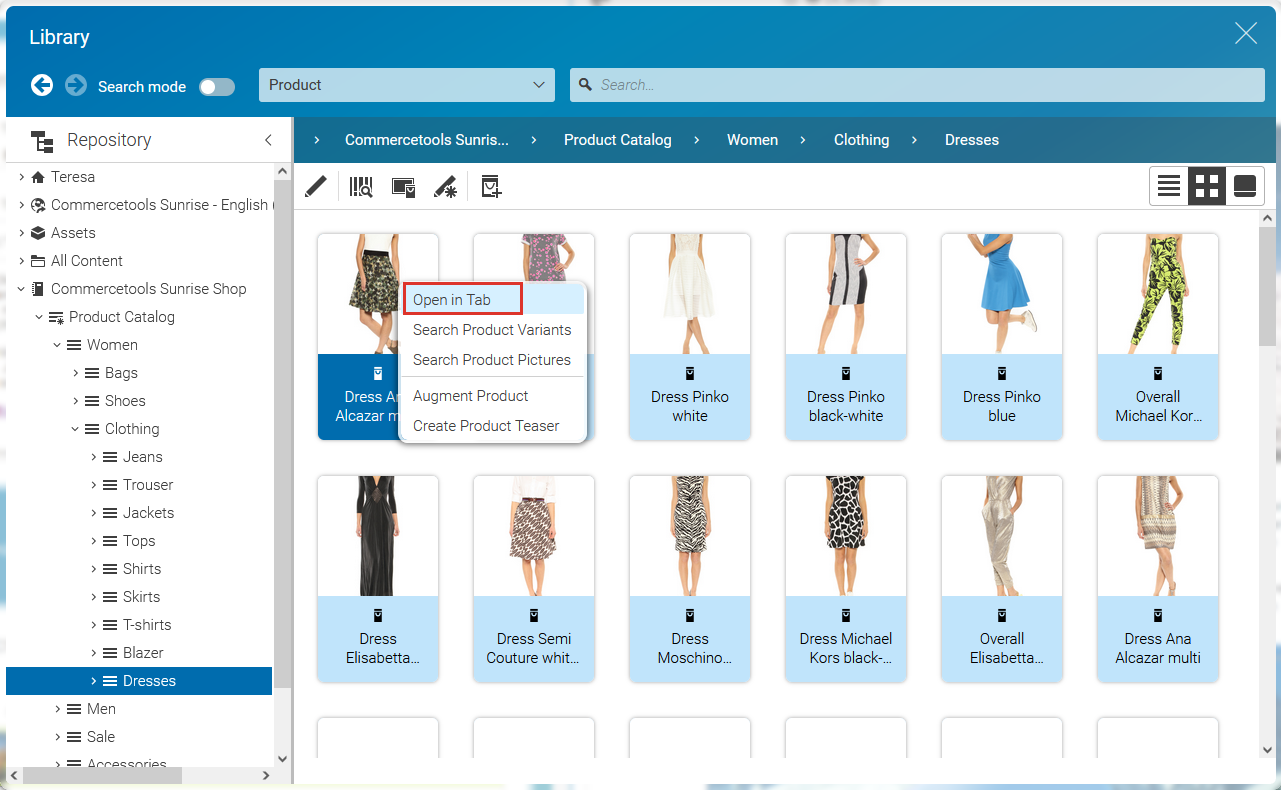Expand the Skirts tree node
The height and width of the screenshot is (790, 1281).
click(x=95, y=596)
